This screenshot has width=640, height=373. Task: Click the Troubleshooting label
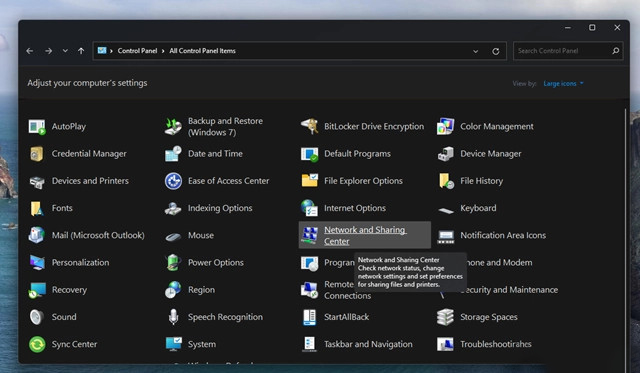496,344
